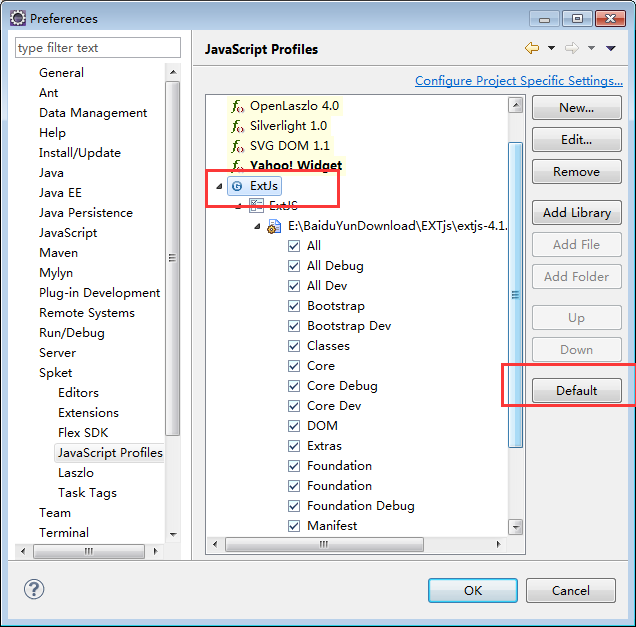Open the forward history dropdown arrow
This screenshot has height=627, width=636.
pyautogui.click(x=591, y=48)
